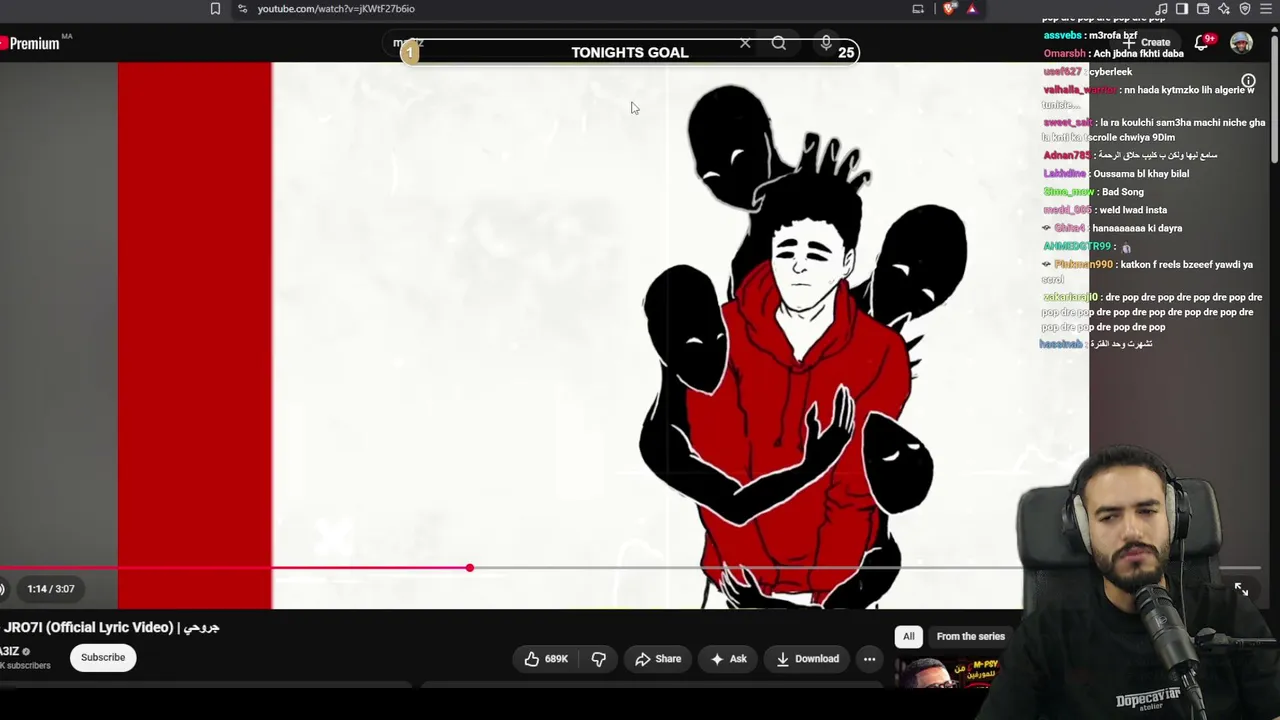This screenshot has height=720, width=1280.
Task: Open Leo AI sparkle icon in toolbar
Action: 1224,9
